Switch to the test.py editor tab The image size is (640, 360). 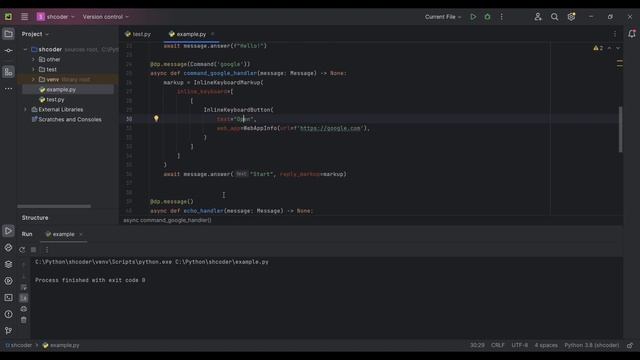coord(138,34)
